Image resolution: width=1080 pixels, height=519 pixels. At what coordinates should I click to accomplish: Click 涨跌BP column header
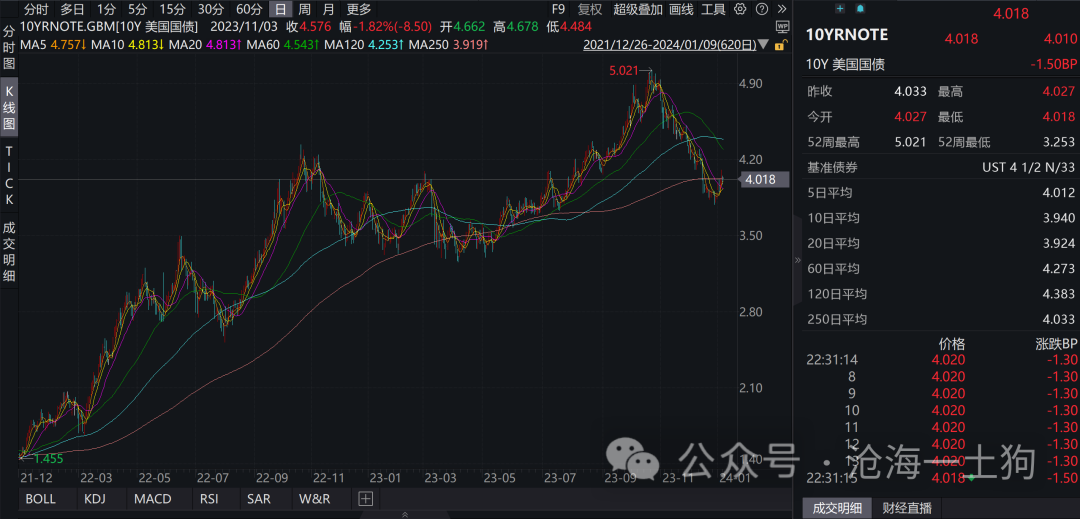pos(1056,344)
